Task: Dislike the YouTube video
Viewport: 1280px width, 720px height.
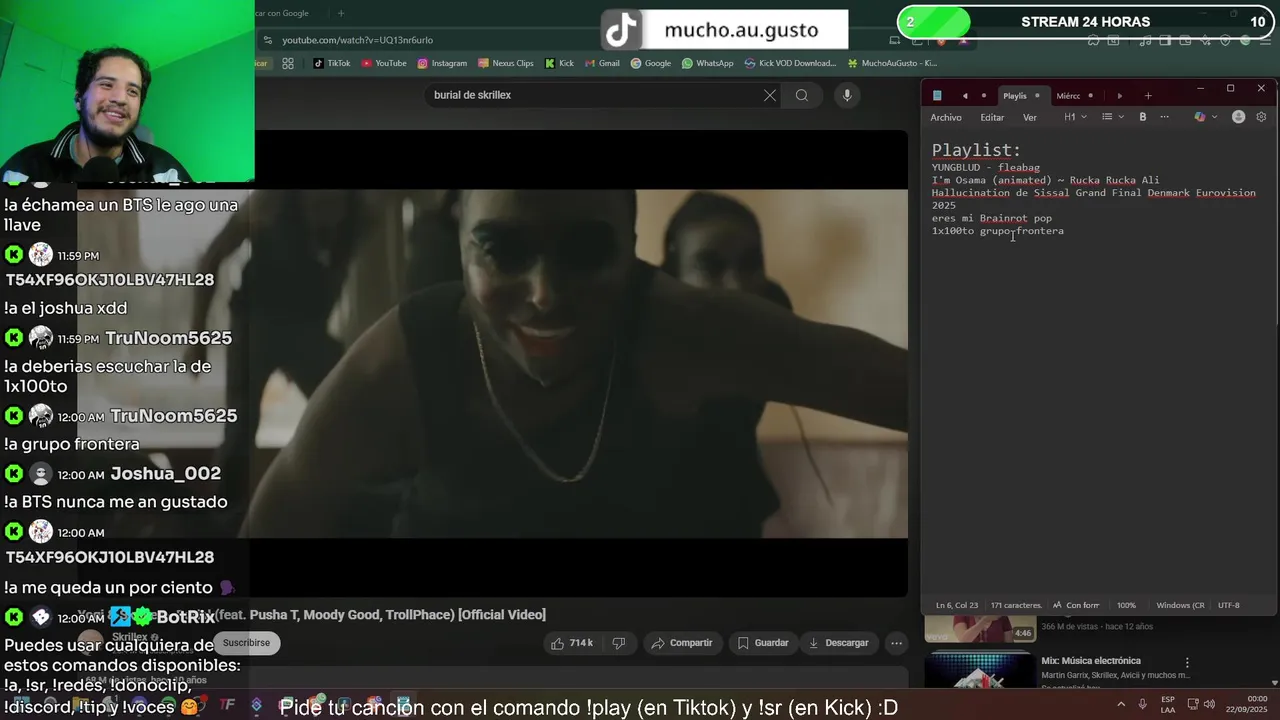Action: pos(618,643)
